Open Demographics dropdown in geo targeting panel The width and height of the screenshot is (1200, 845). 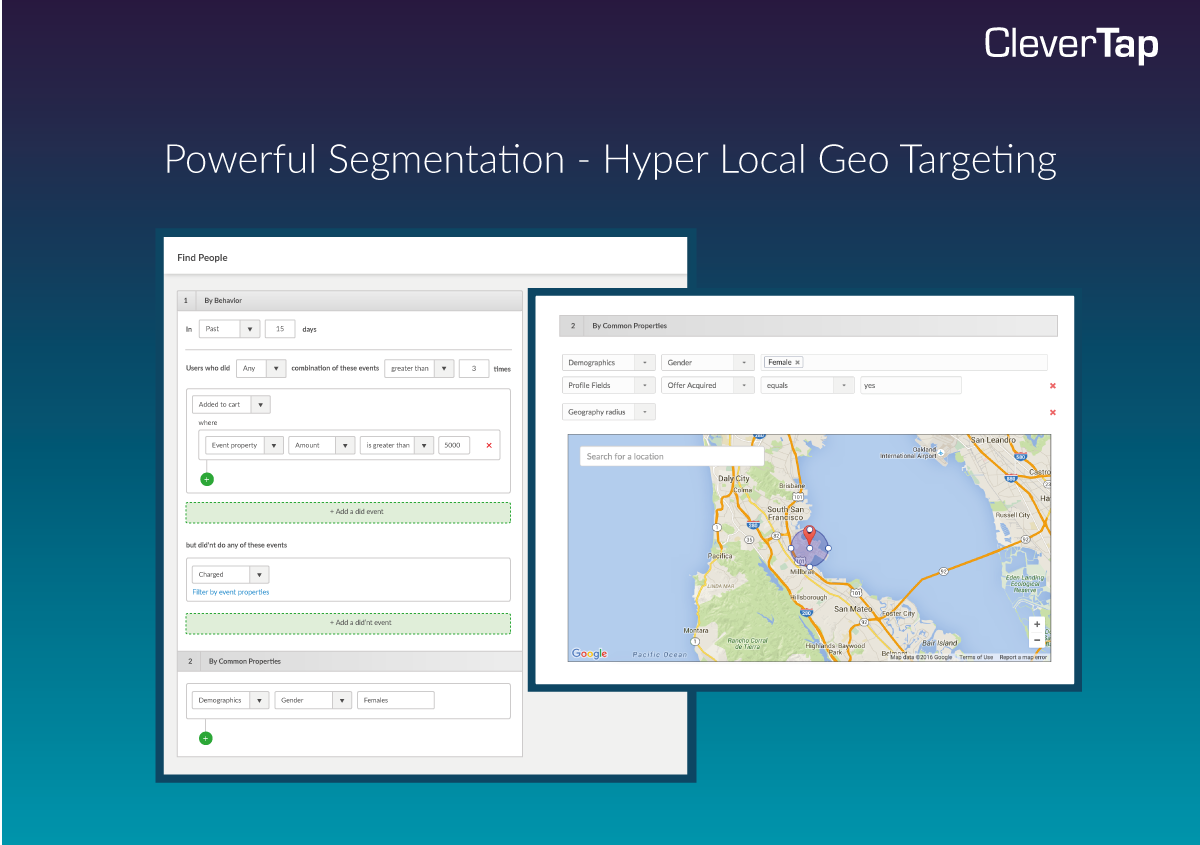pyautogui.click(x=609, y=362)
